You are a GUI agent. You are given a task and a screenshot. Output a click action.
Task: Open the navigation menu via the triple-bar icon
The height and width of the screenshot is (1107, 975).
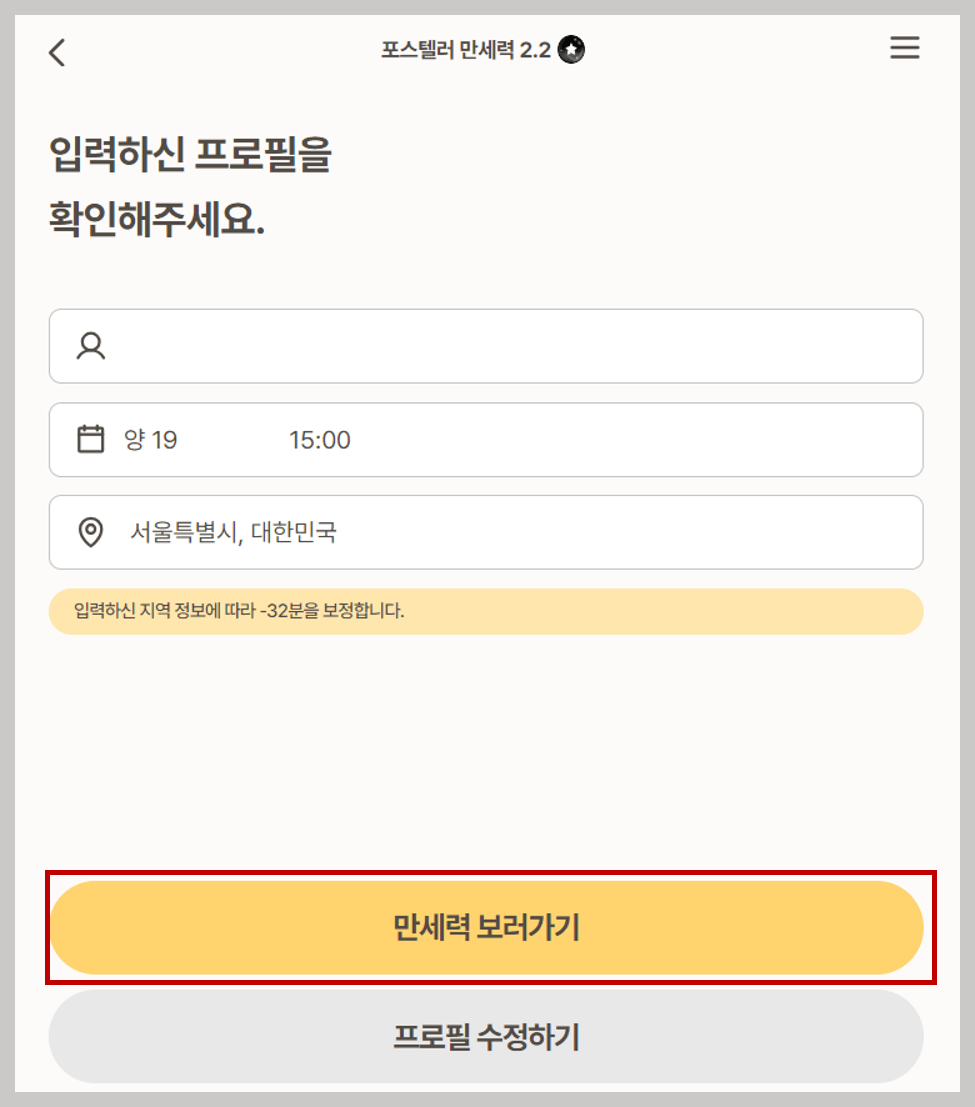tap(905, 48)
